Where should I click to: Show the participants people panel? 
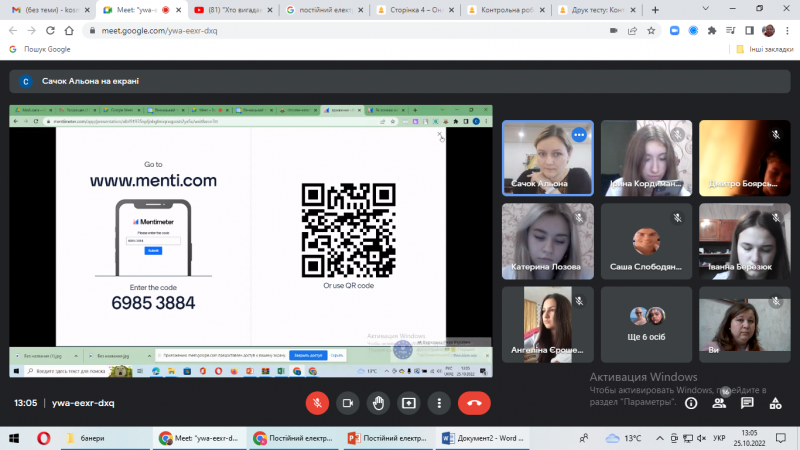click(719, 403)
